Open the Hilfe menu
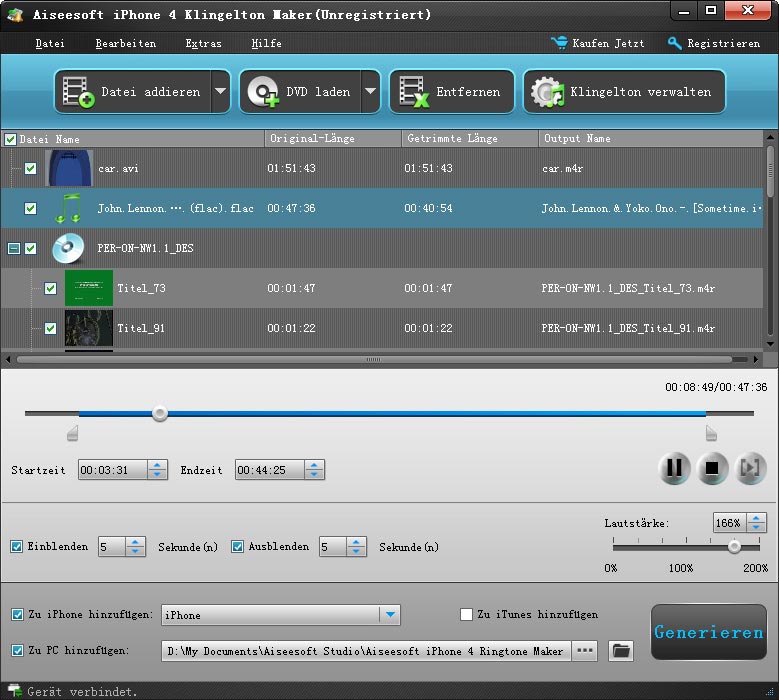 tap(266, 43)
